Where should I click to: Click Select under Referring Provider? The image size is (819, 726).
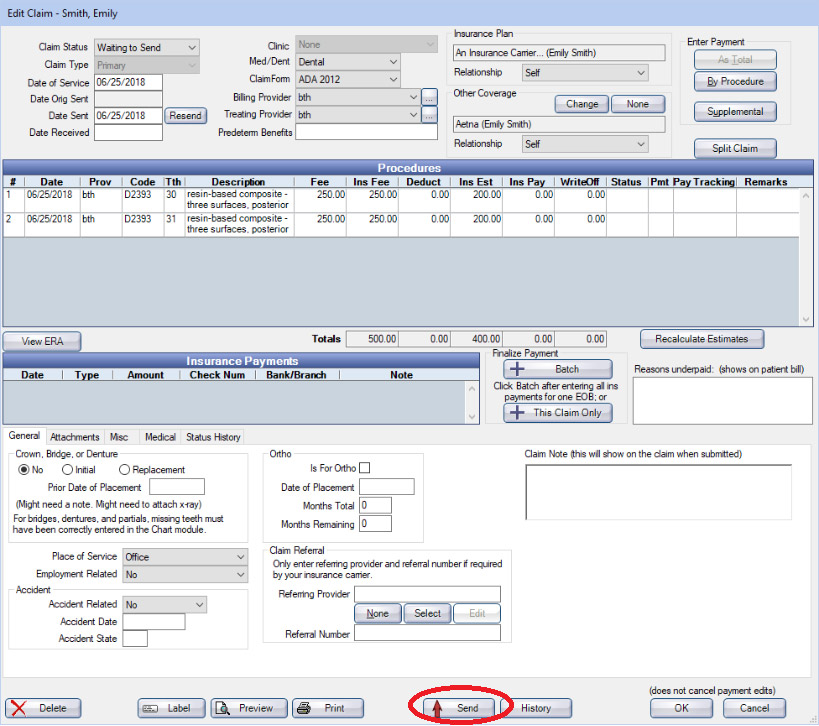pyautogui.click(x=427, y=613)
